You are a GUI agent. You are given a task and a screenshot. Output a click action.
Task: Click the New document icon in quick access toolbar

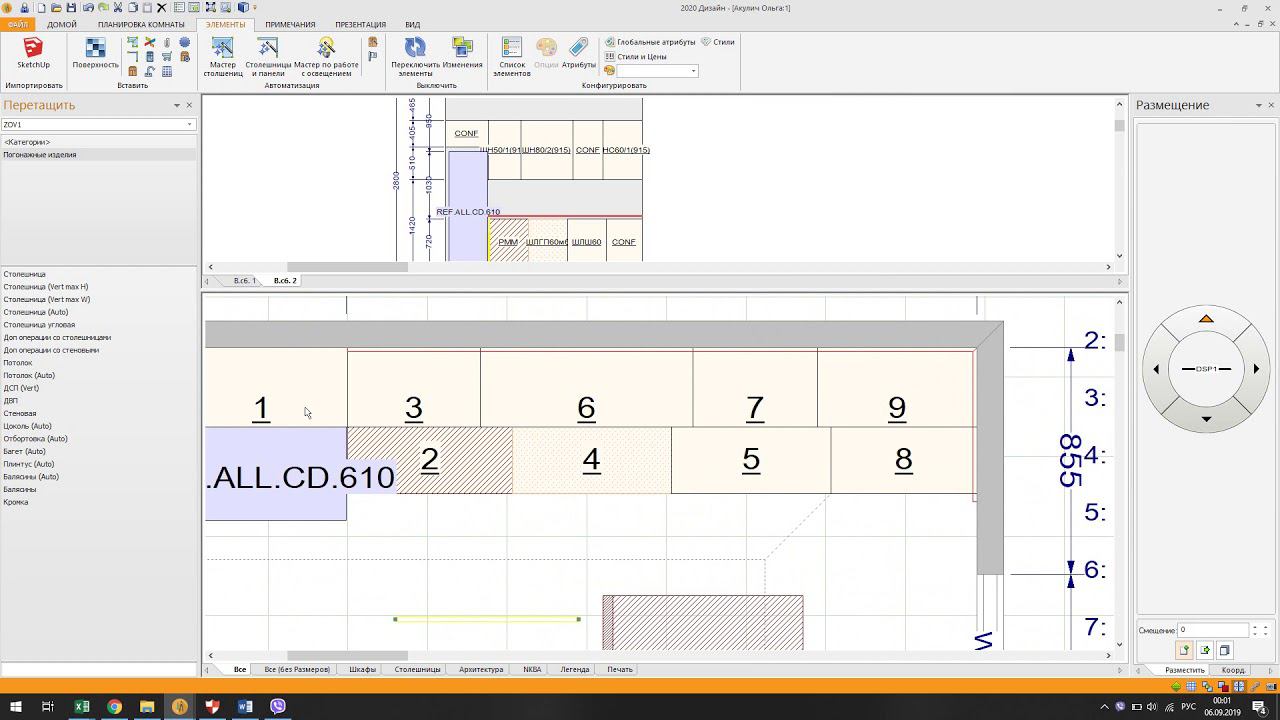pyautogui.click(x=41, y=8)
